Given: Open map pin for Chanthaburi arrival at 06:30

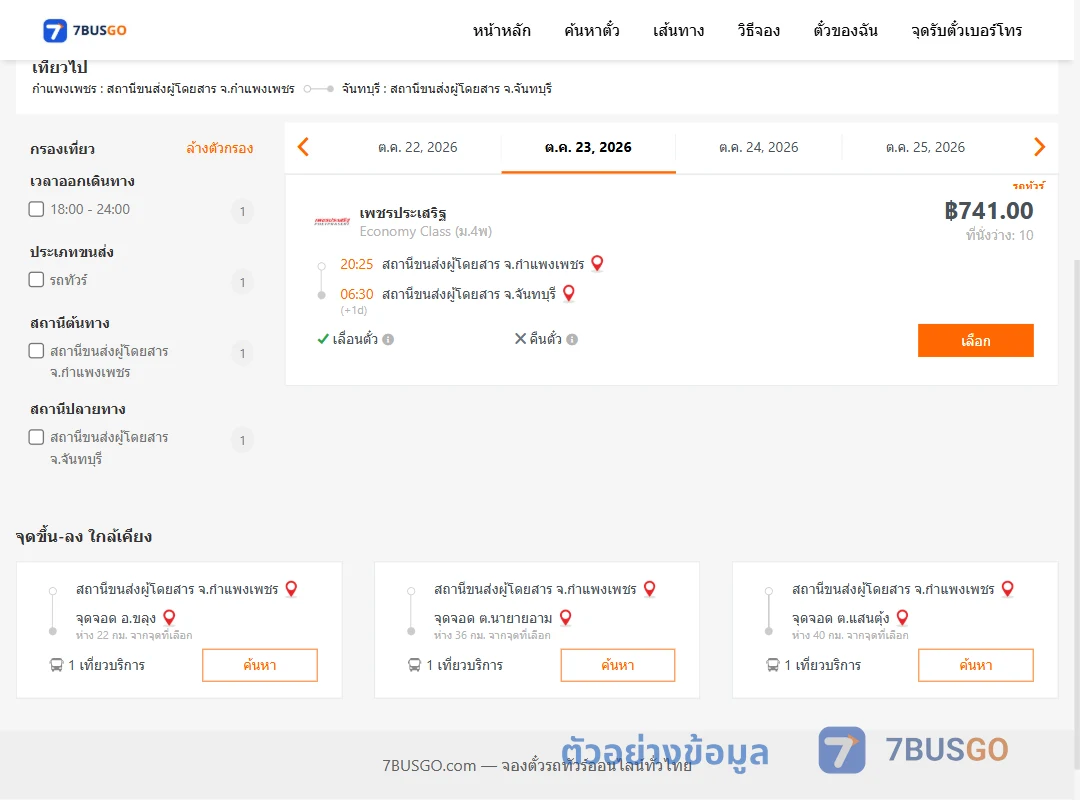Looking at the screenshot, I should point(569,294).
